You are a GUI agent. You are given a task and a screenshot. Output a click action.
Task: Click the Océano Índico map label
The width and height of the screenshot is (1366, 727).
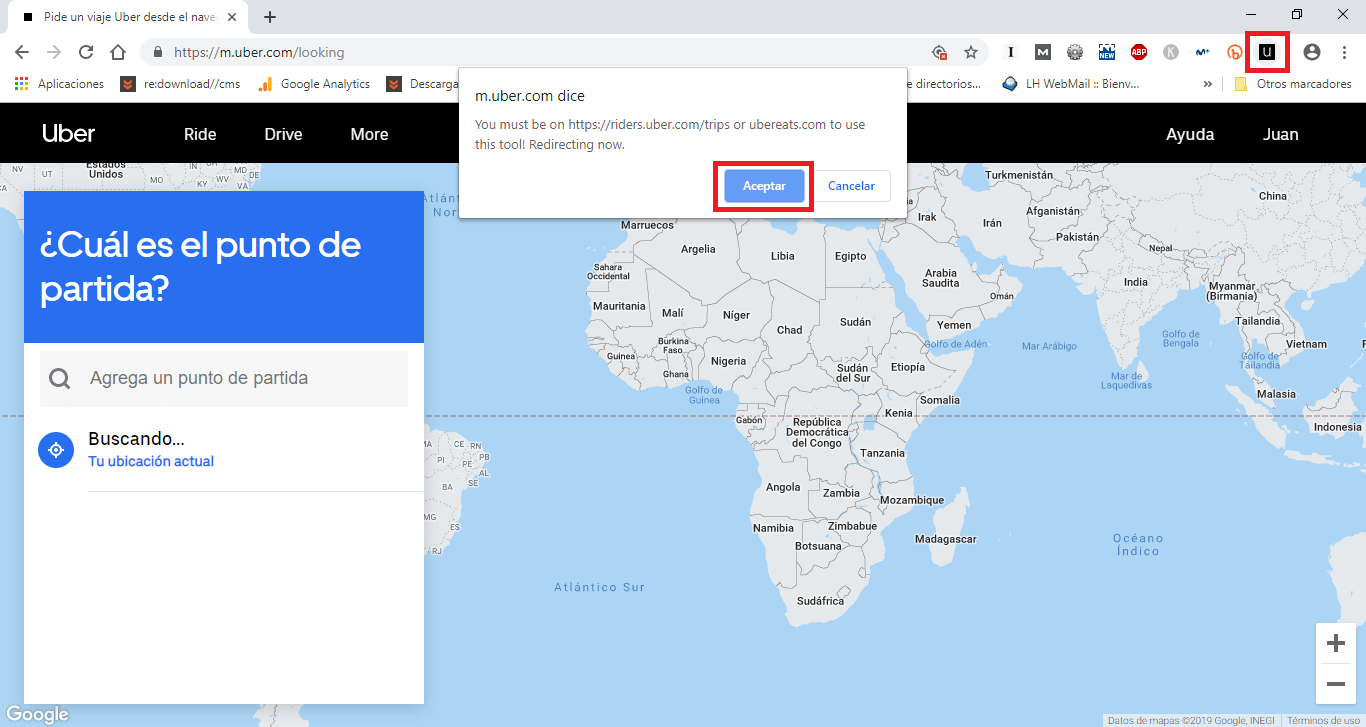point(1138,544)
